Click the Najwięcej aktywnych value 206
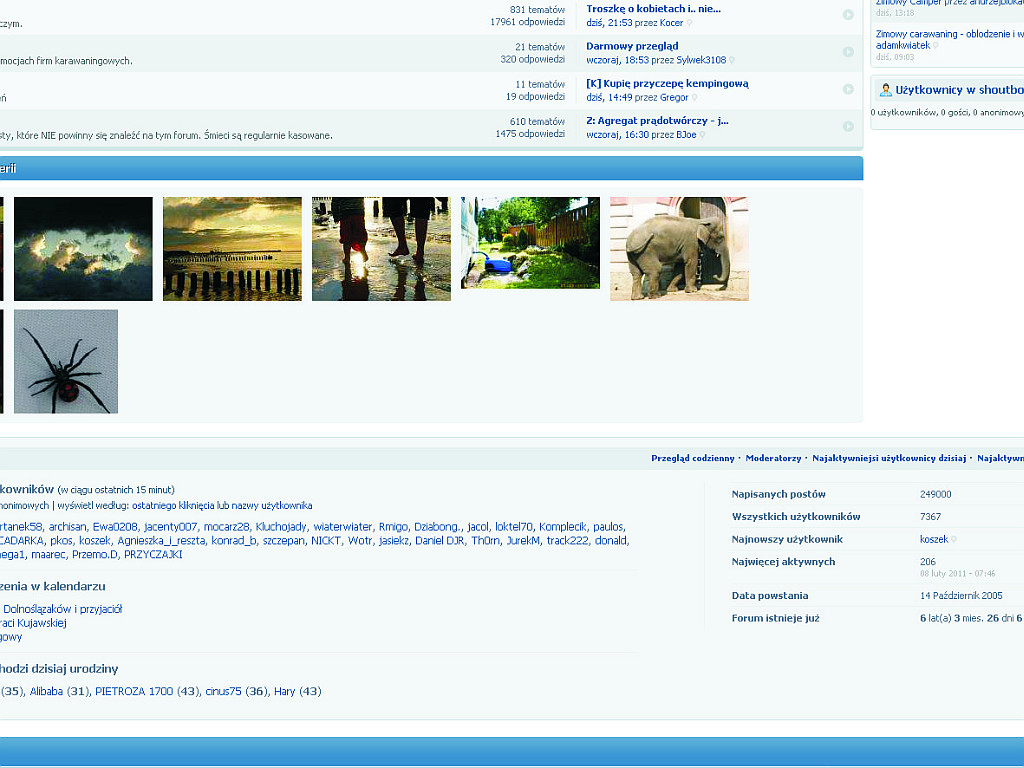Viewport: 1024px width, 768px height. click(x=927, y=562)
